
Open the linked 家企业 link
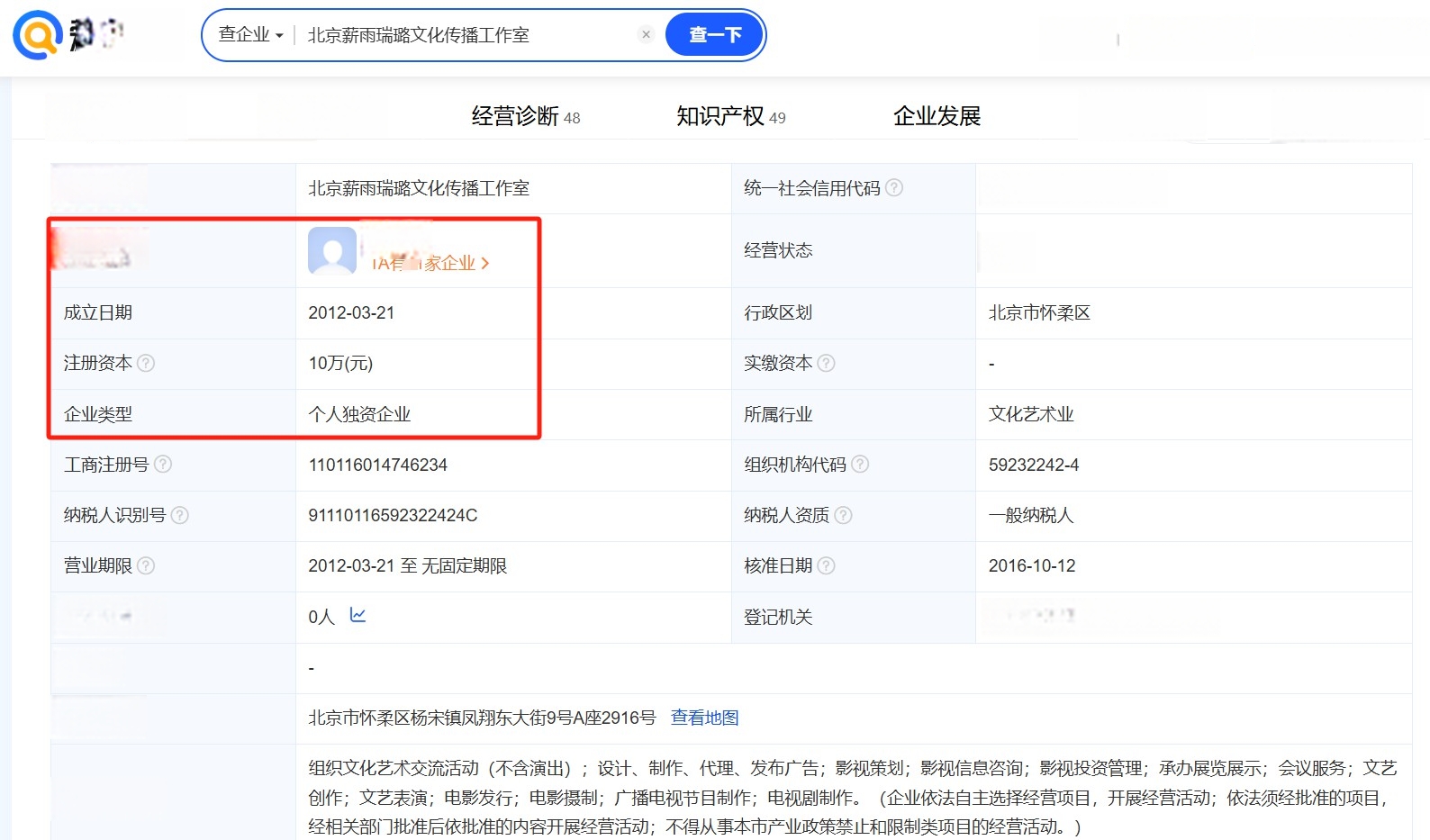tap(430, 263)
